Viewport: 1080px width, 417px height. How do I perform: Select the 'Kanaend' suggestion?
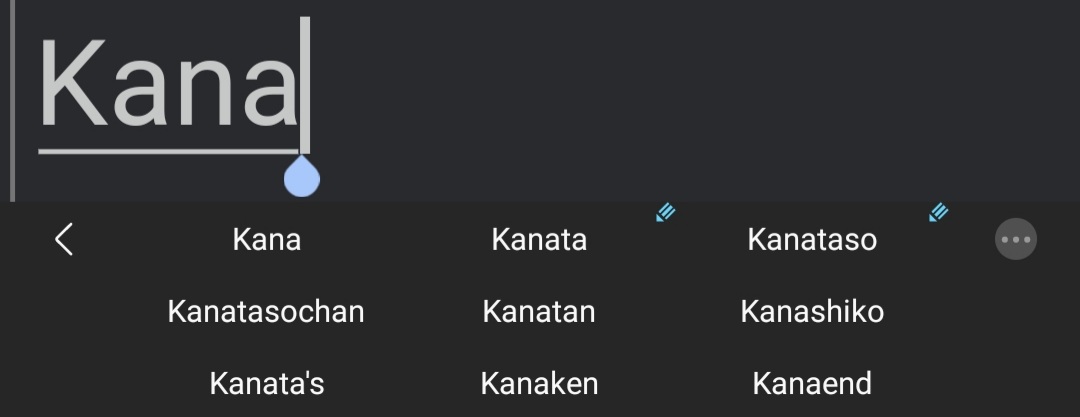click(812, 384)
